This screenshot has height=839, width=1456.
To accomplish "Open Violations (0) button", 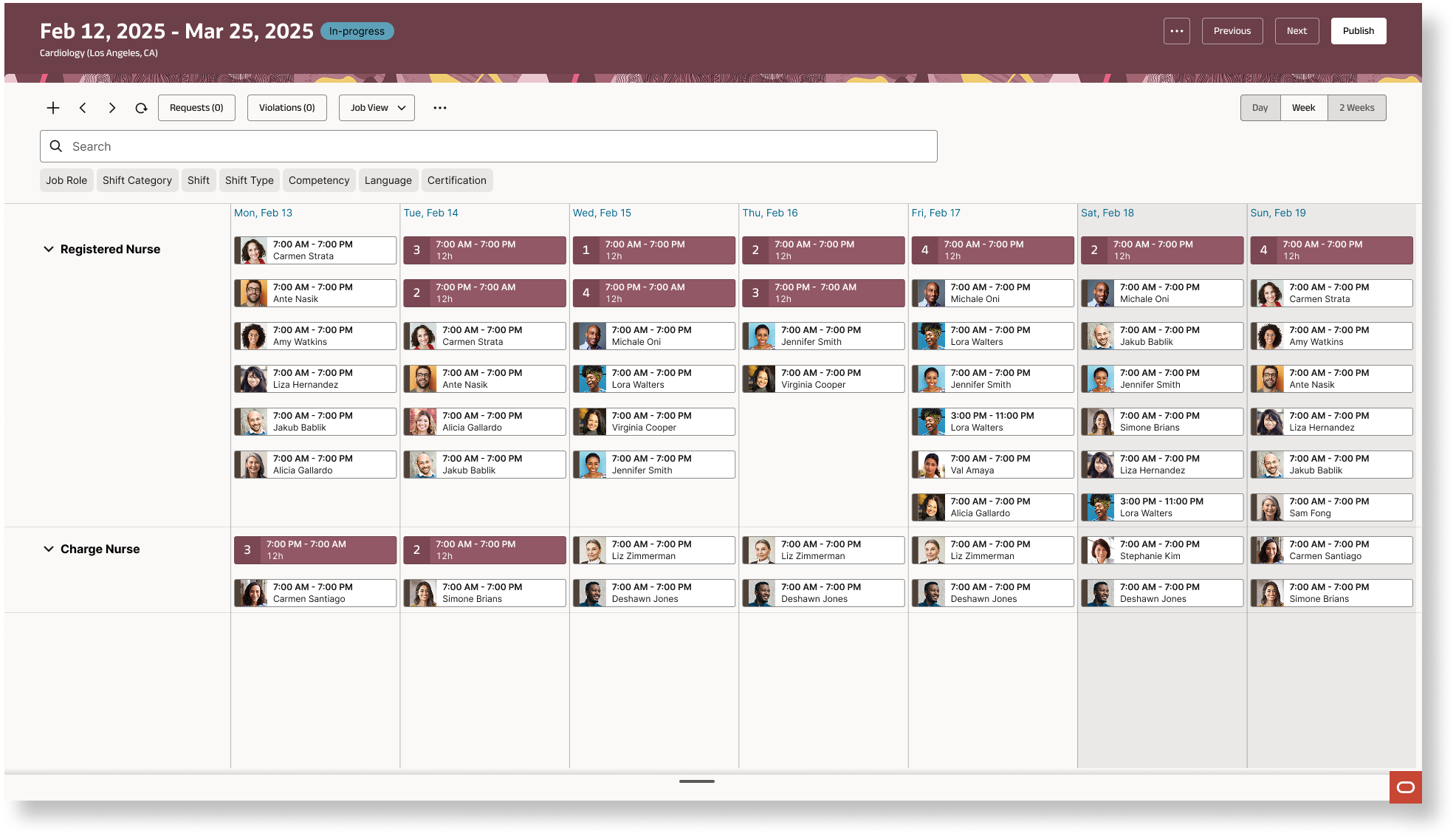I will coord(287,108).
